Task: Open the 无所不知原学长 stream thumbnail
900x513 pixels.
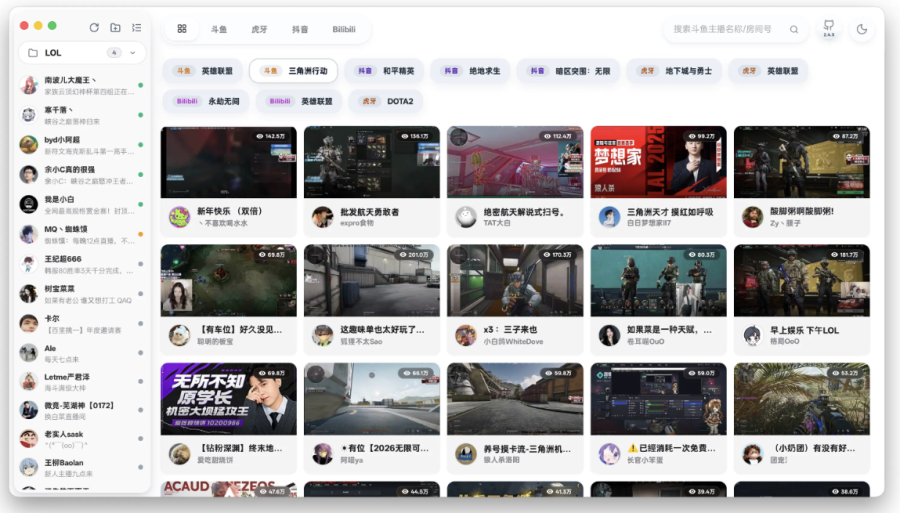Action: (228, 399)
